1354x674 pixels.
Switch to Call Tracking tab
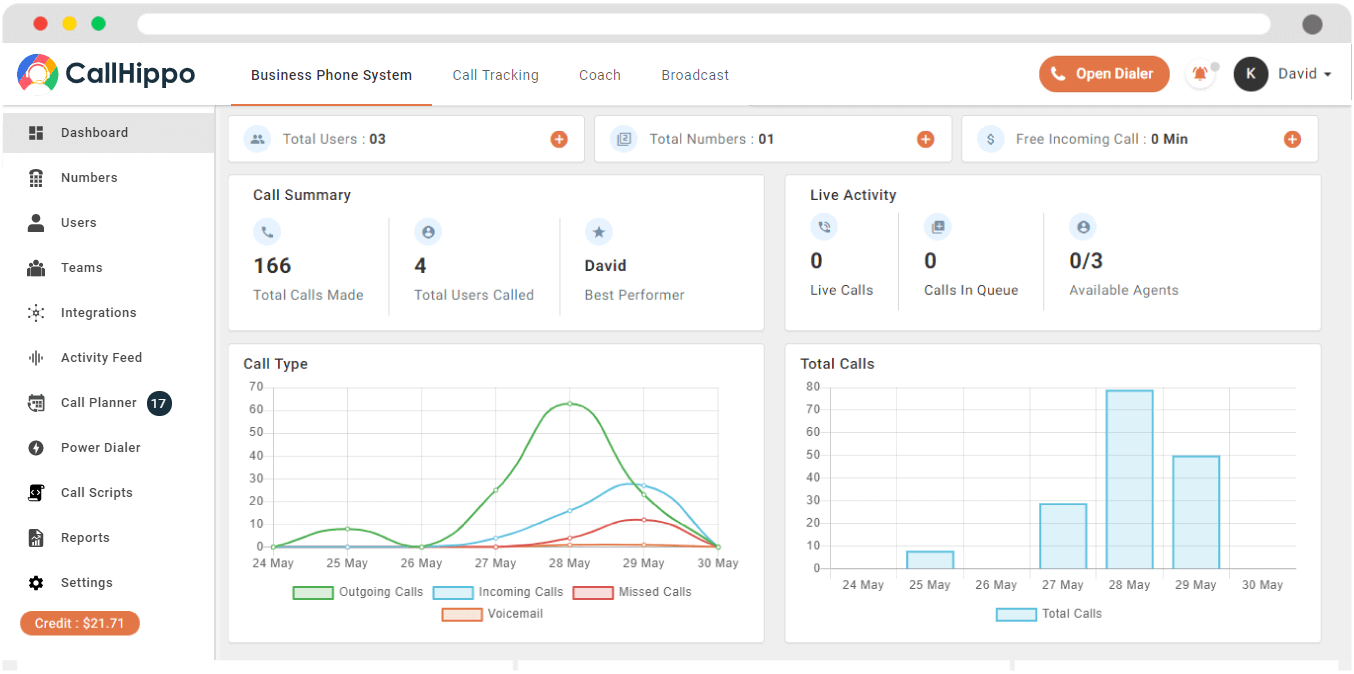pos(495,75)
